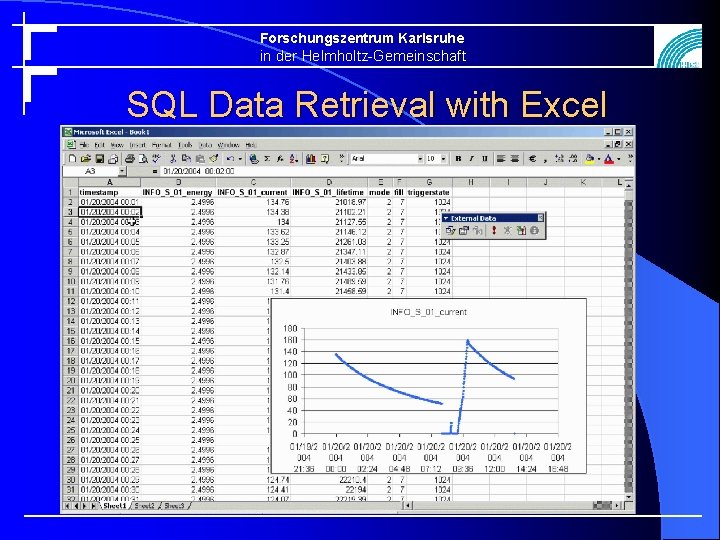Expand the Name Box dropdown next to A3

point(122,171)
